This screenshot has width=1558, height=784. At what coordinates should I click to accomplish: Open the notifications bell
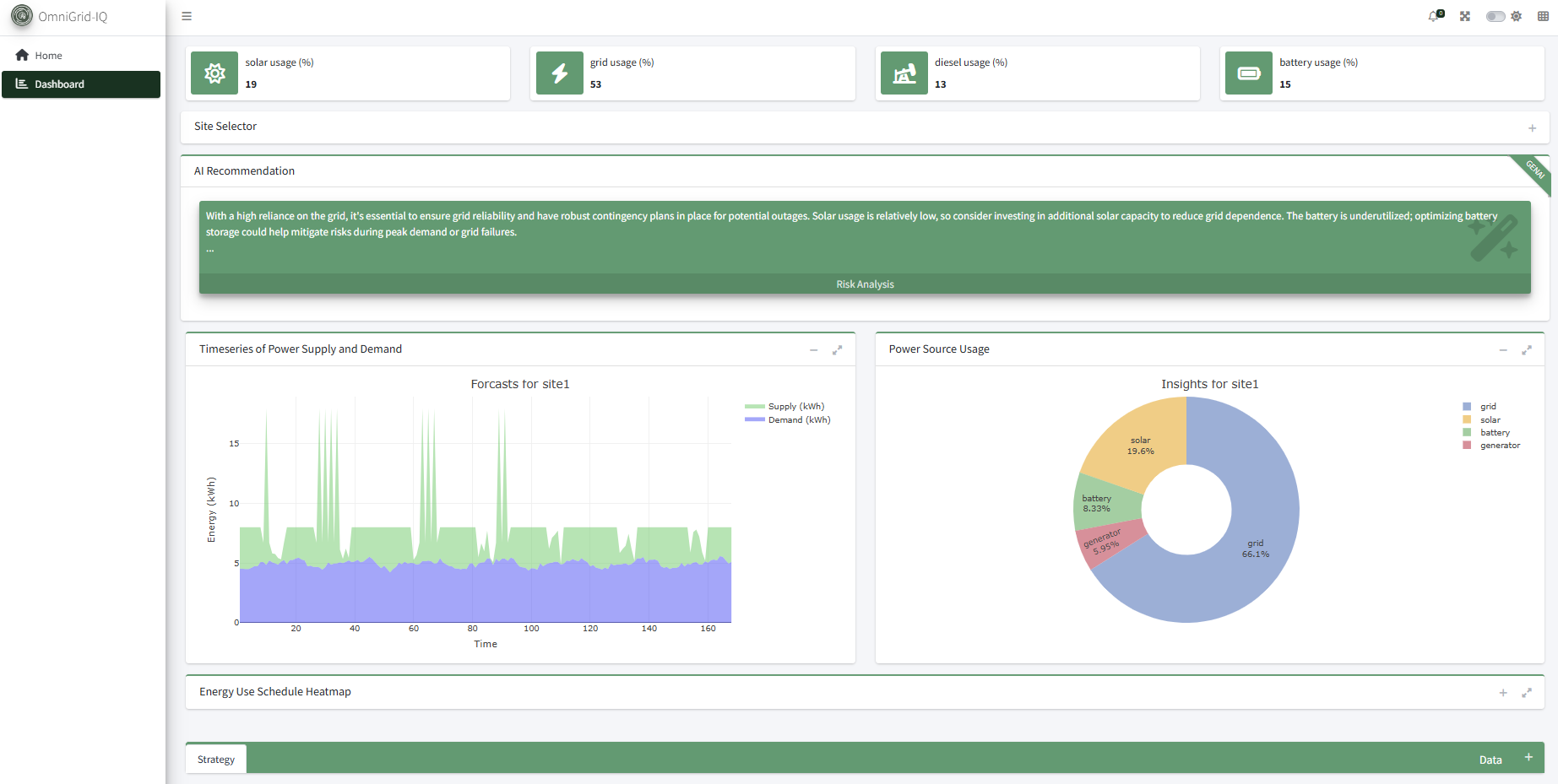1435,16
